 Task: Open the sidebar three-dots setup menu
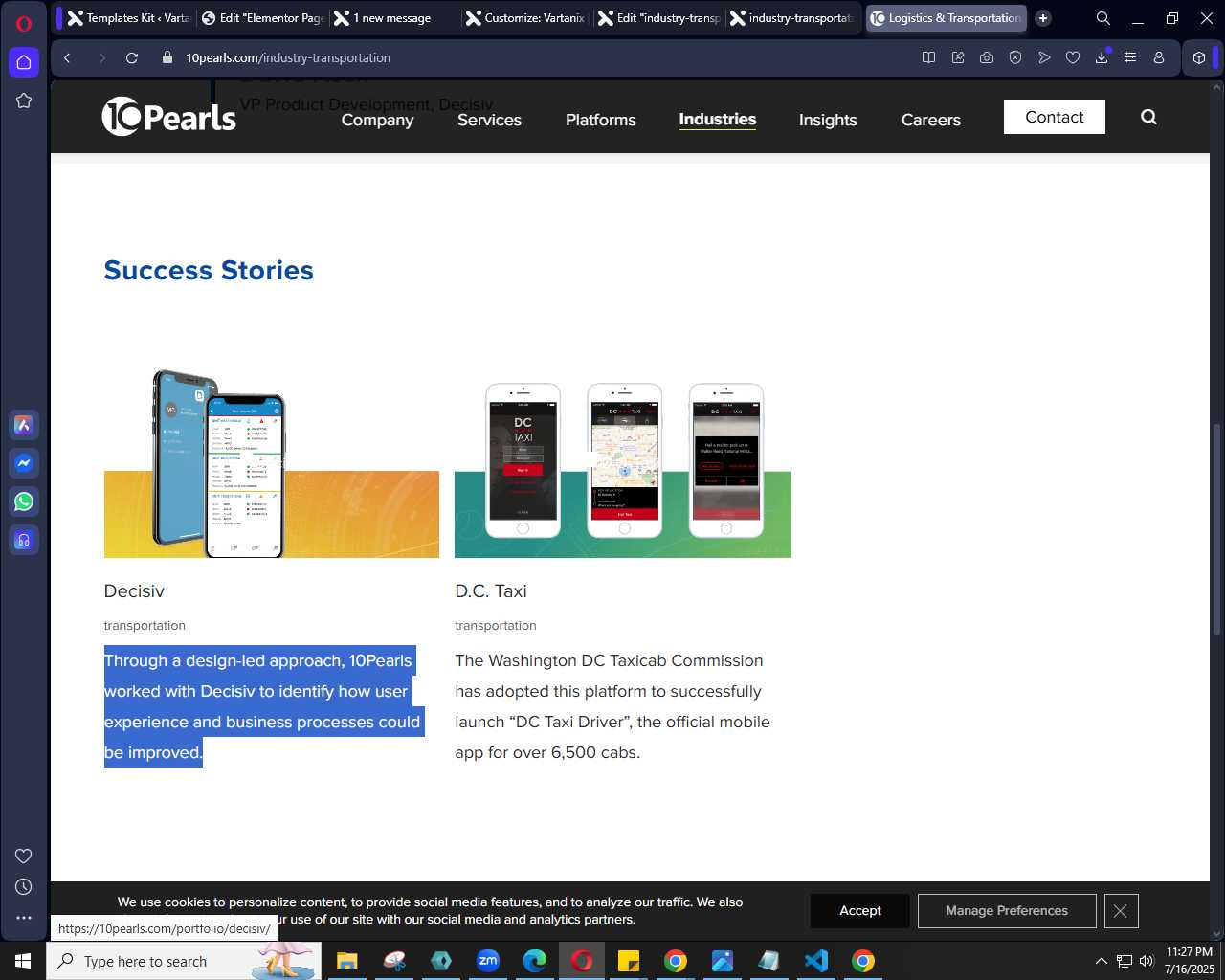[24, 918]
